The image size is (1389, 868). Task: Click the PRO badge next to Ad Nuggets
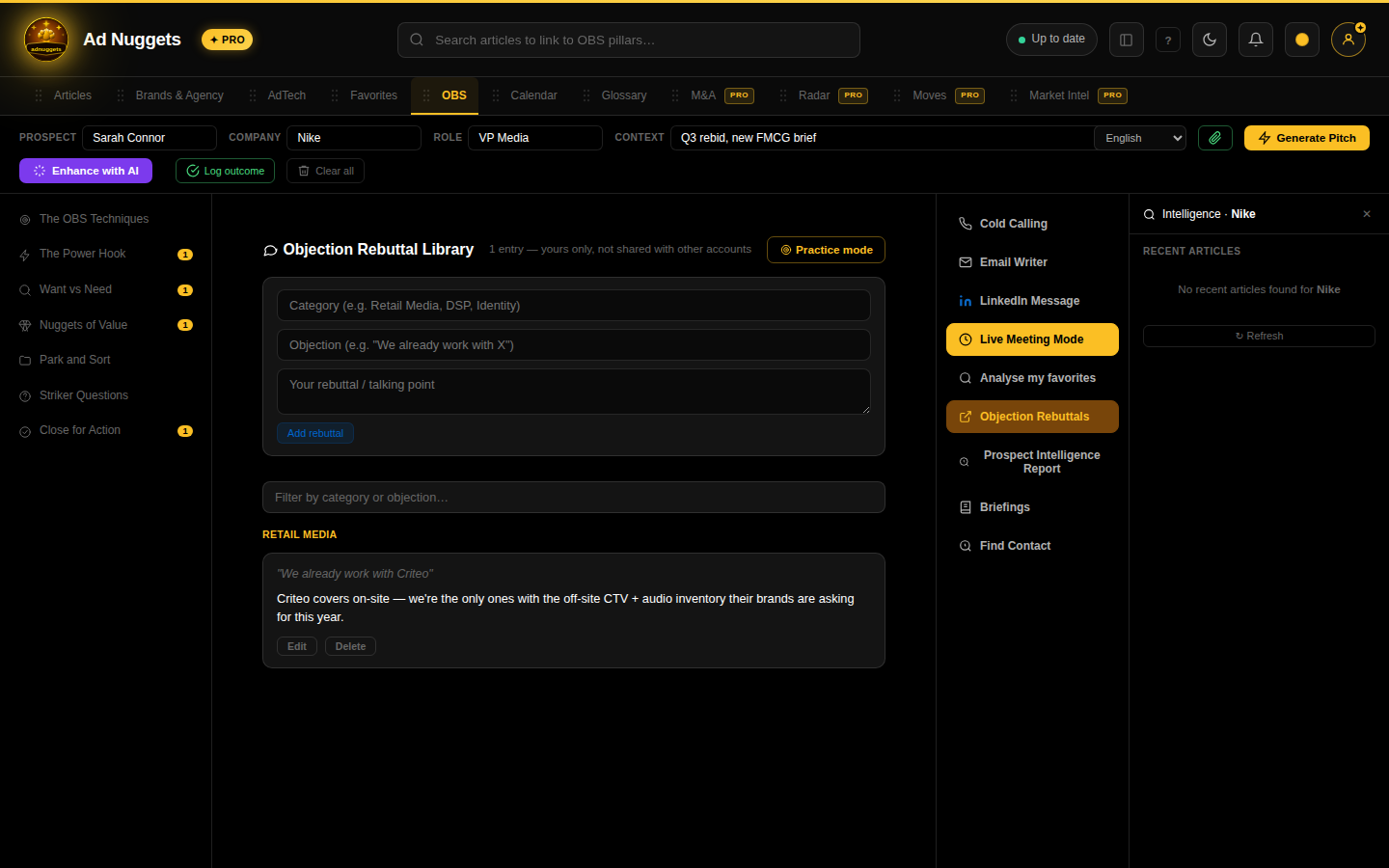(x=228, y=40)
